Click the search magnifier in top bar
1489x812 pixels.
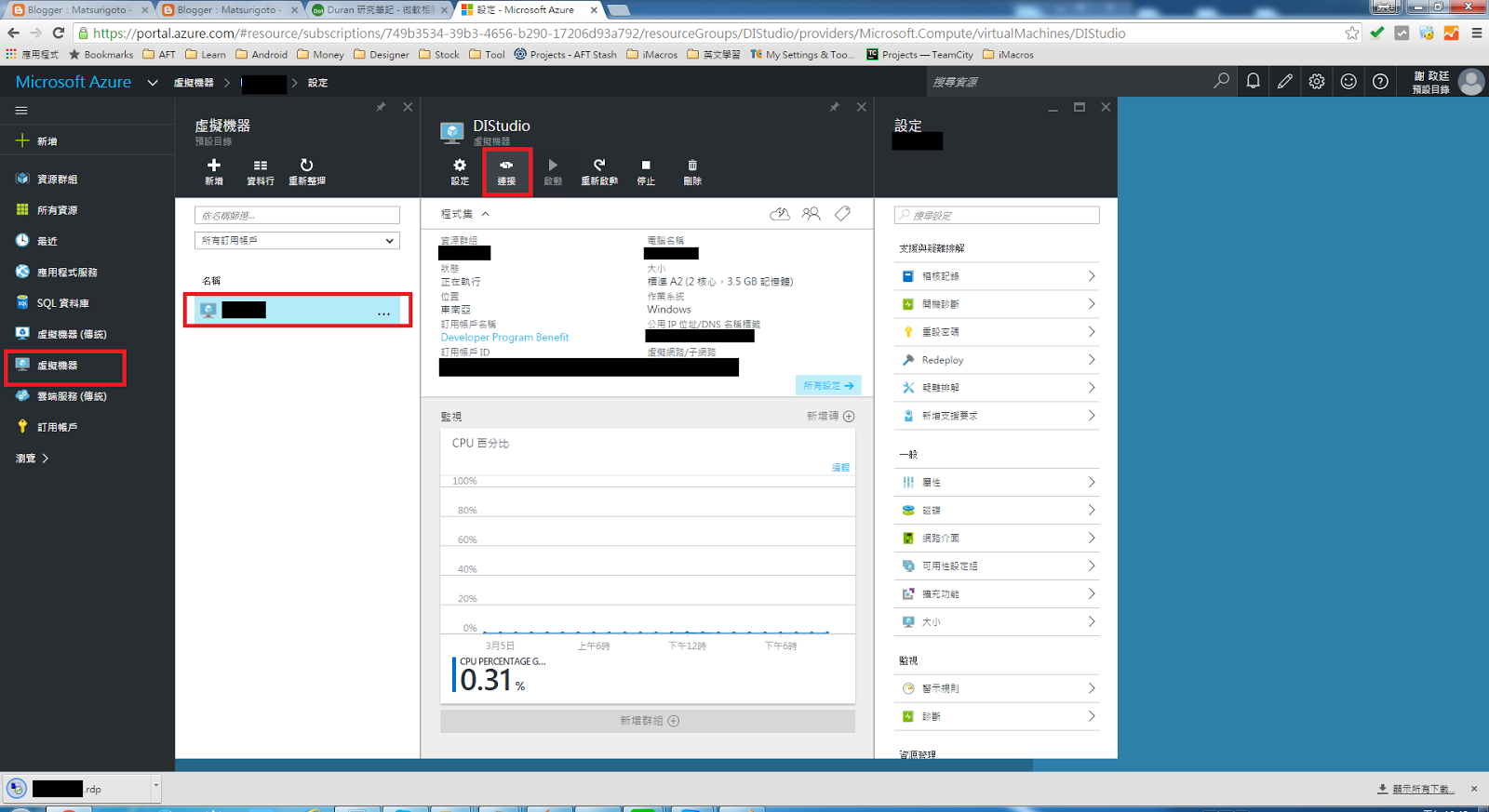coord(1221,81)
